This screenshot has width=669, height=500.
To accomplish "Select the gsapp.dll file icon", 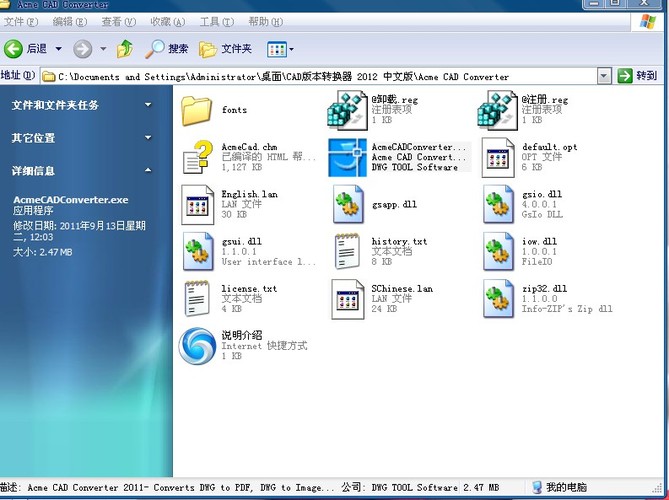I will (x=348, y=204).
